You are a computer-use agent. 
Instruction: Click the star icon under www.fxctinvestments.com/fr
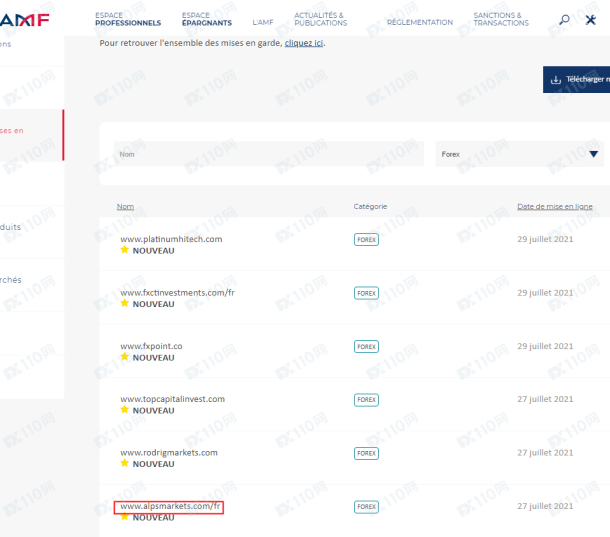point(124,303)
